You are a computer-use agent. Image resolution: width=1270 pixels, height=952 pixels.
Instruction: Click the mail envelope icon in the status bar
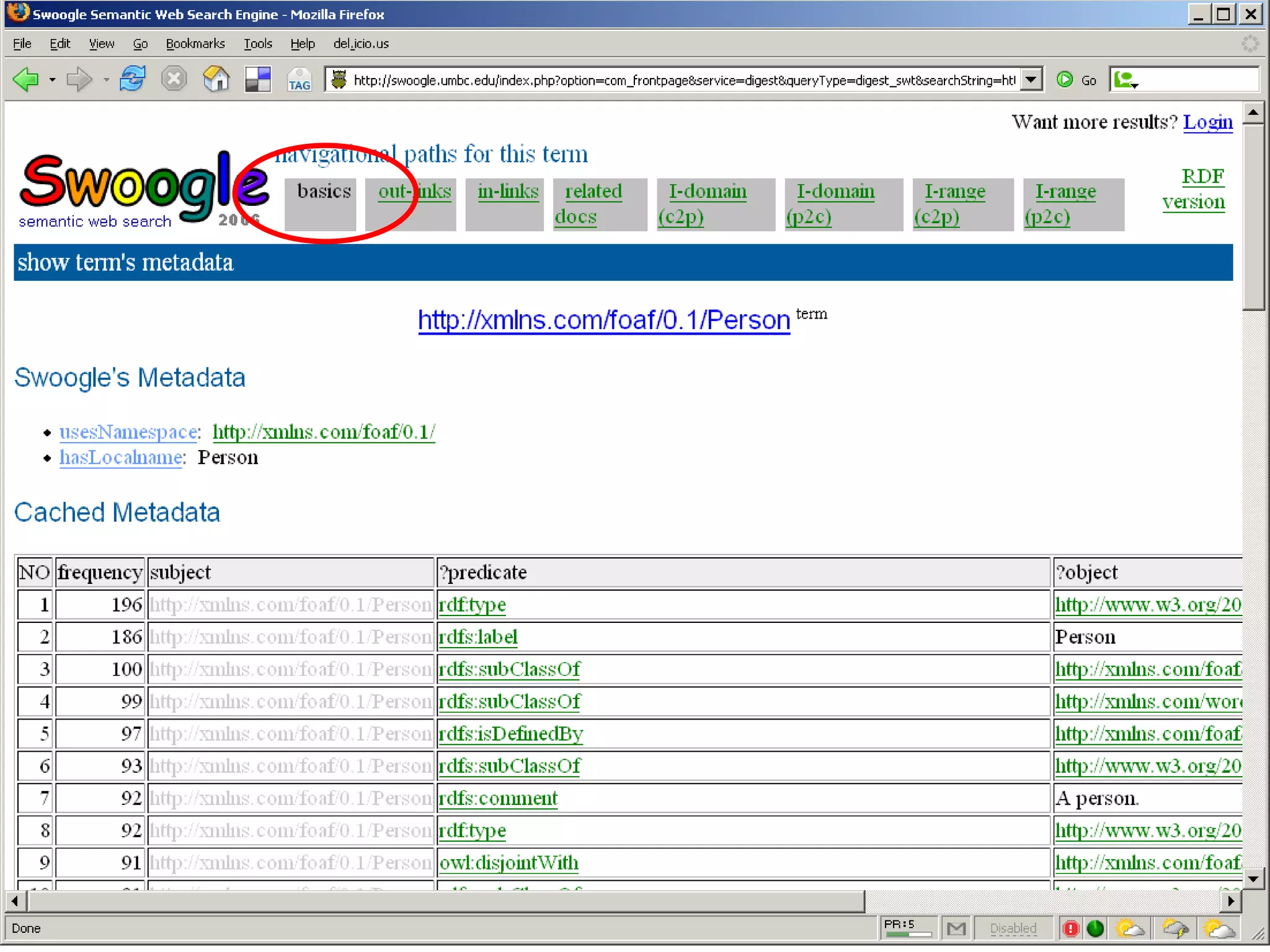coord(956,928)
